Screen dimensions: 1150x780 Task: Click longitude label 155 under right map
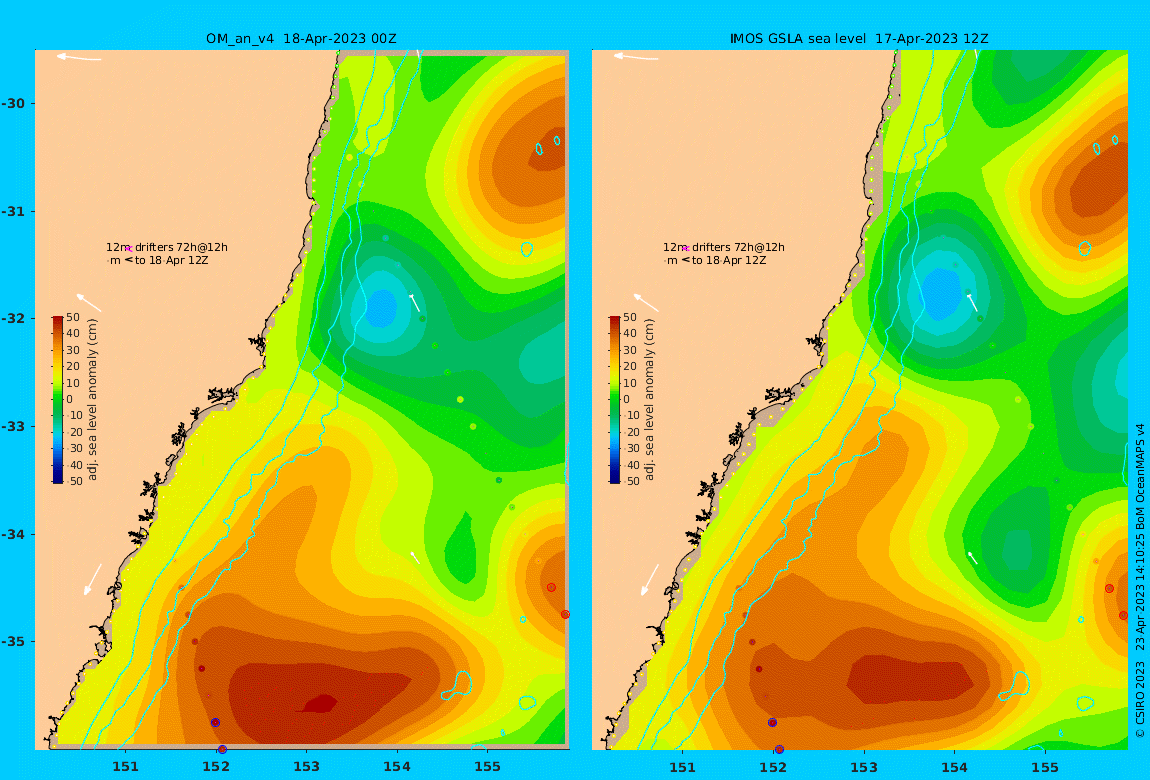pos(1045,767)
